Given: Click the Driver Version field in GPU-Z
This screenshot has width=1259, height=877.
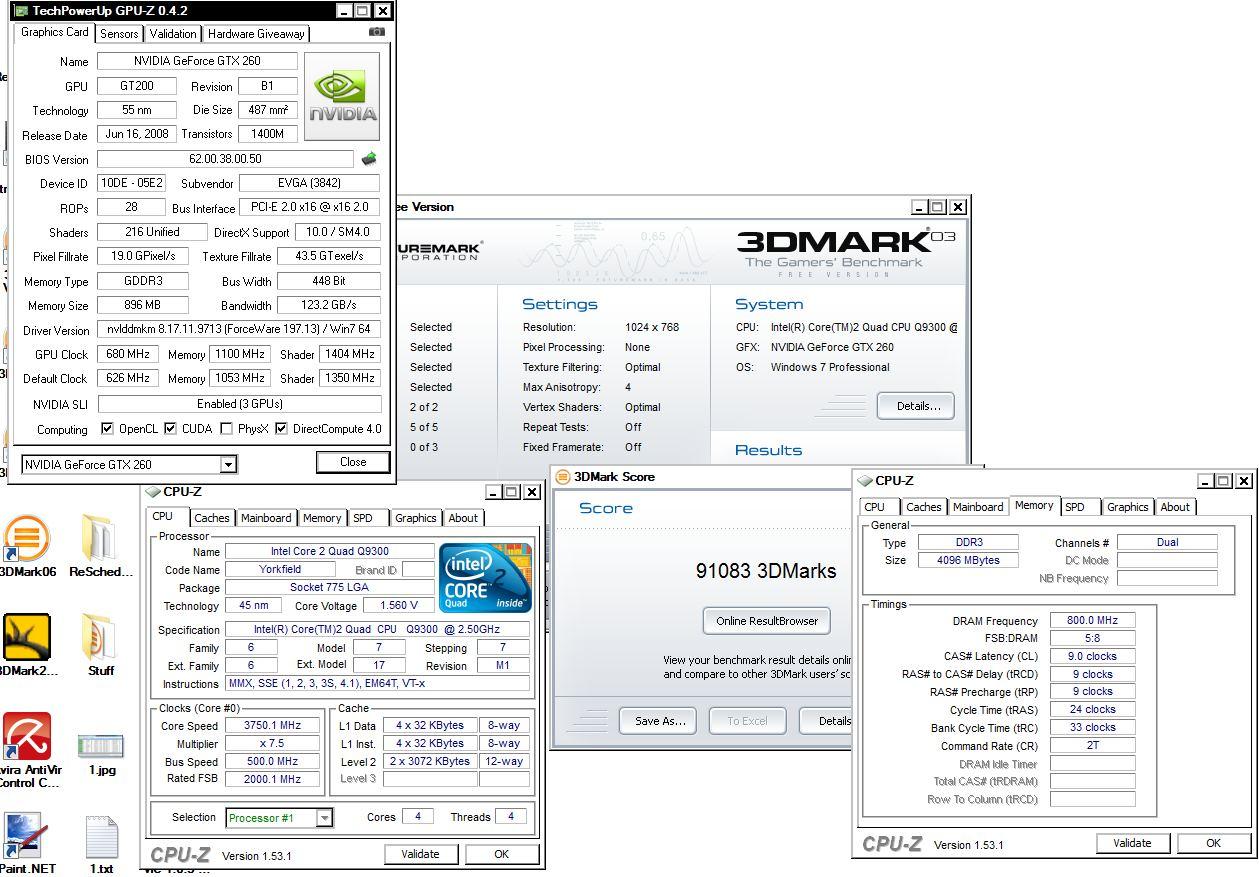Looking at the screenshot, I should (x=238, y=330).
